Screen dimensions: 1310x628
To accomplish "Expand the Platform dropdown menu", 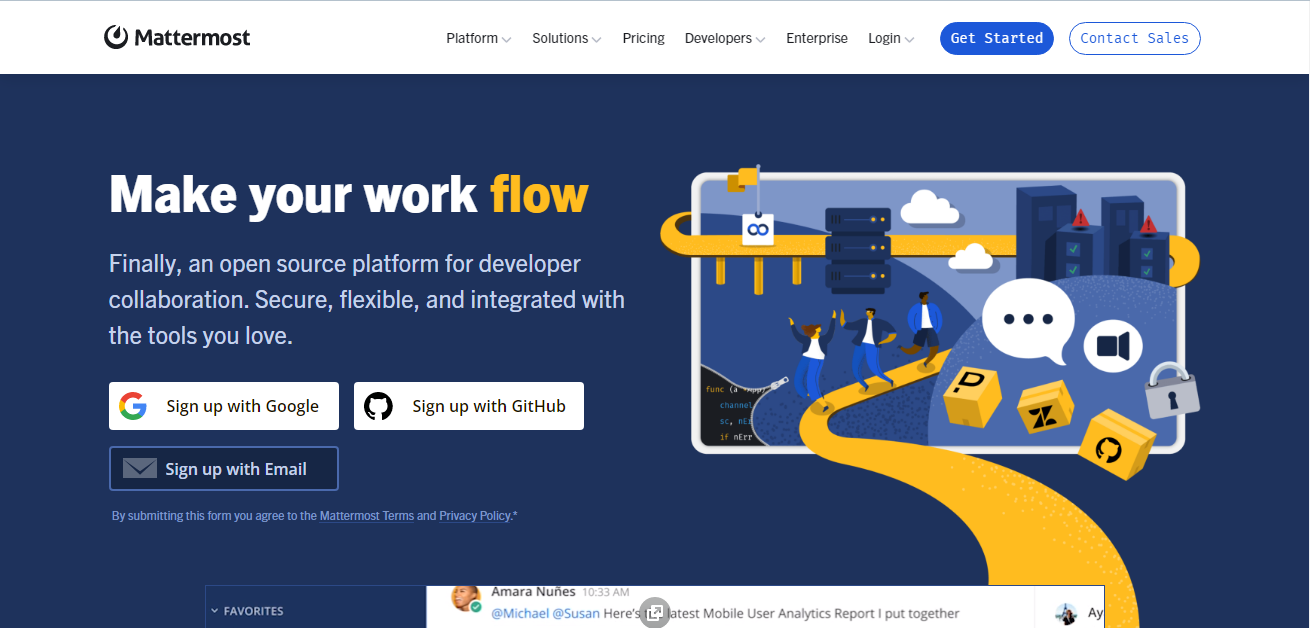I will pos(478,38).
